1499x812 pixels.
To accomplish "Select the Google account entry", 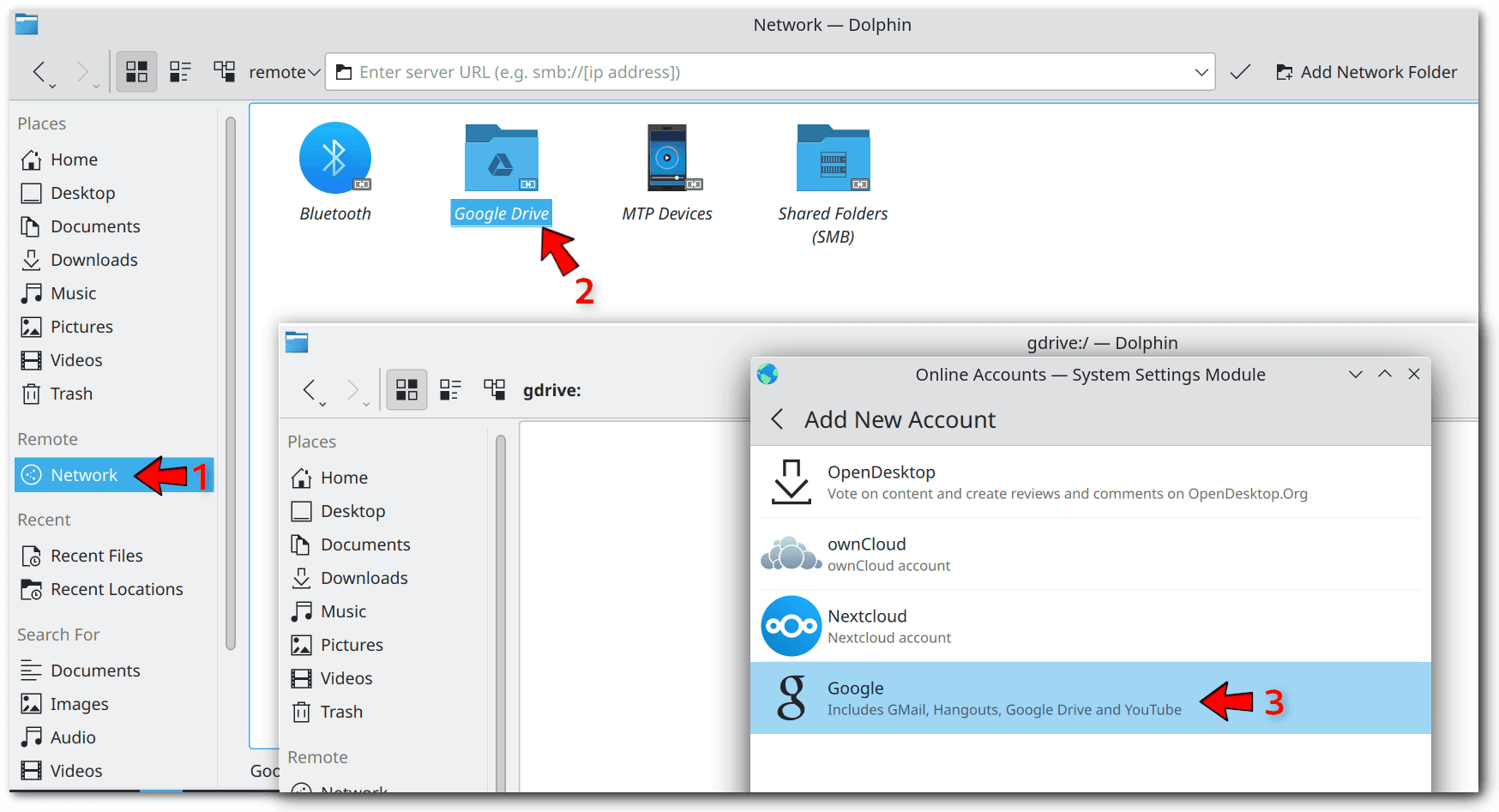I will (x=1003, y=698).
